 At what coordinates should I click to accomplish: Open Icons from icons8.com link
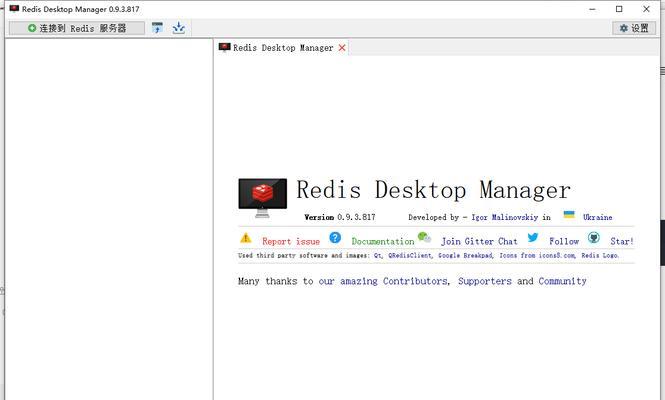(x=537, y=255)
